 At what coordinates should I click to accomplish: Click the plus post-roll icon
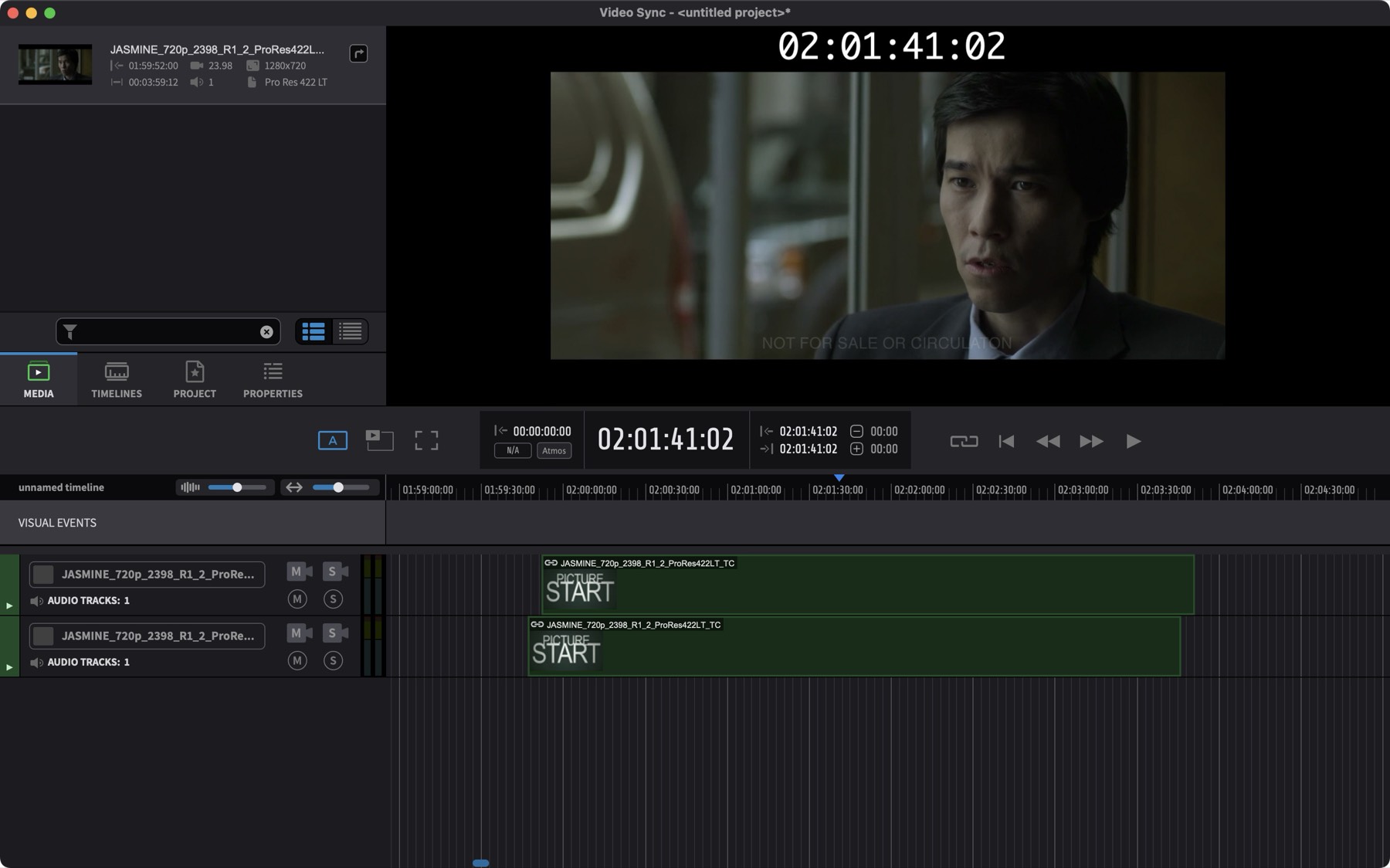[856, 449]
